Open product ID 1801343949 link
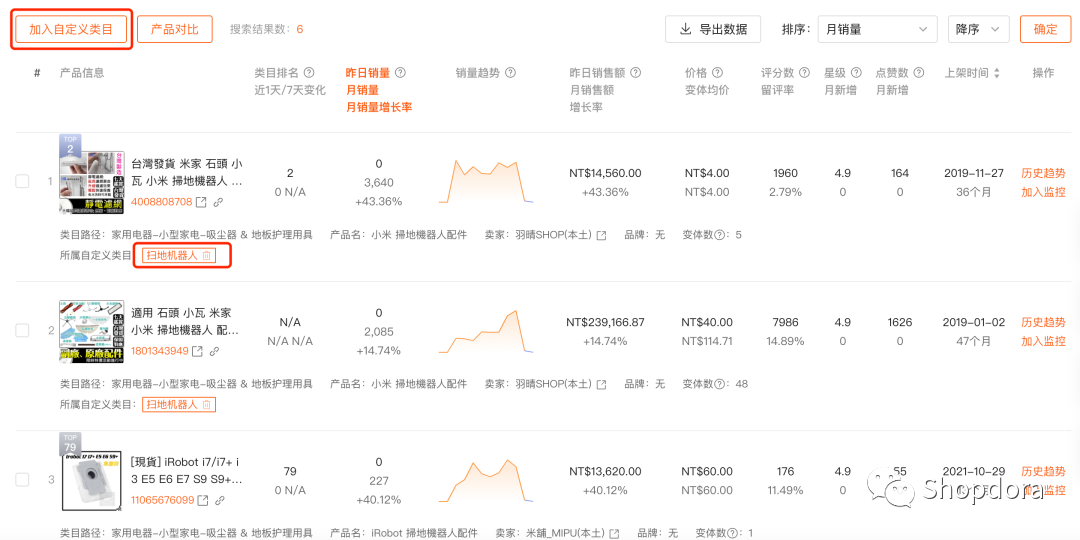Image resolution: width=1080 pixels, height=540 pixels. point(160,351)
